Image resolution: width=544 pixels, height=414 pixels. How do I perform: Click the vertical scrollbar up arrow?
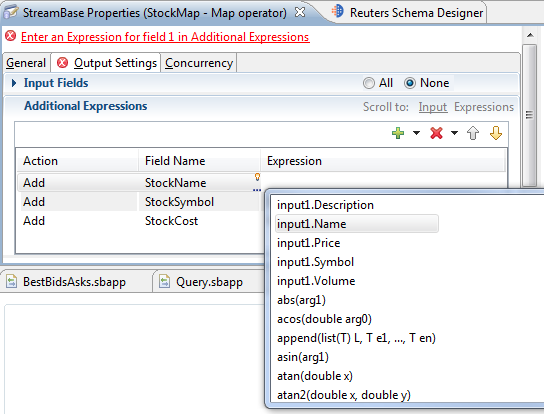(530, 35)
